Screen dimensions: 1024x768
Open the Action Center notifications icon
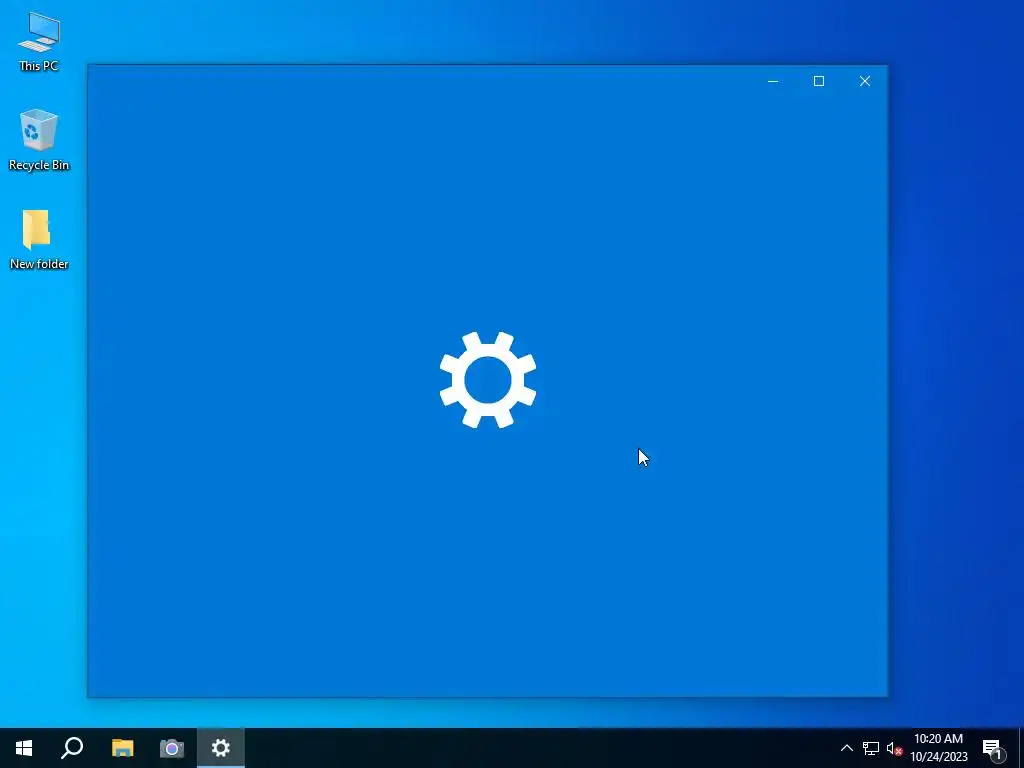point(992,748)
